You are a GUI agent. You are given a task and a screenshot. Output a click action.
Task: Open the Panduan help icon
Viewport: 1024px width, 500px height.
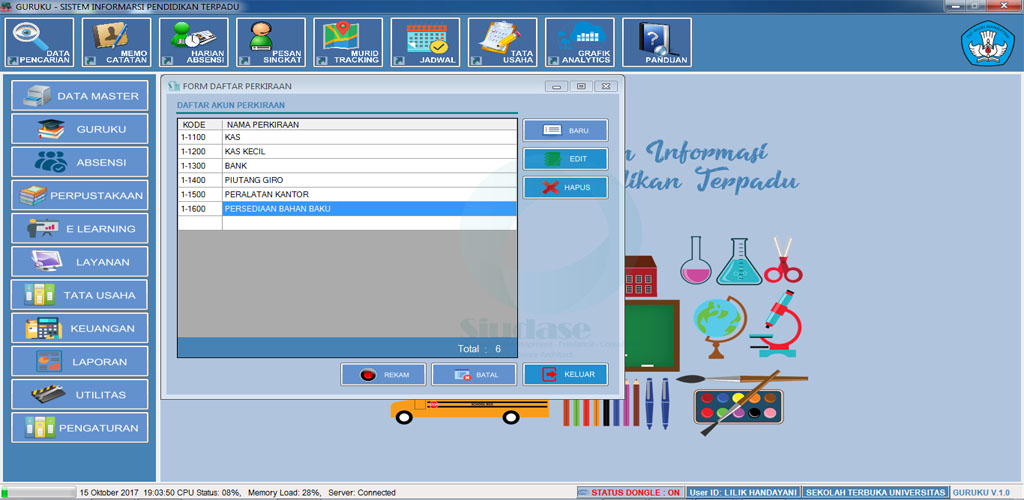point(656,43)
